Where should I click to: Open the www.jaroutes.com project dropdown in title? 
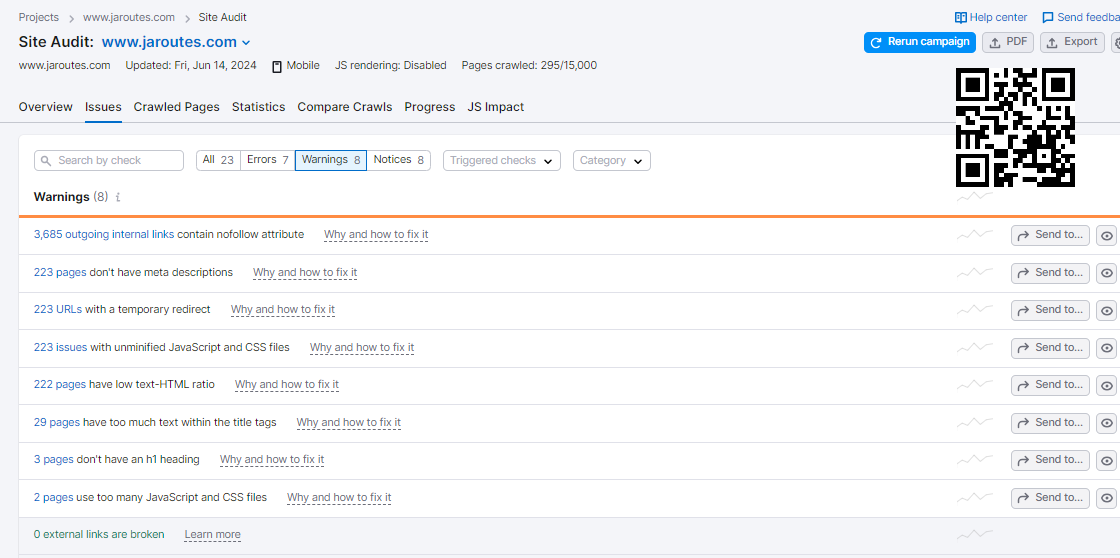[x=246, y=43]
